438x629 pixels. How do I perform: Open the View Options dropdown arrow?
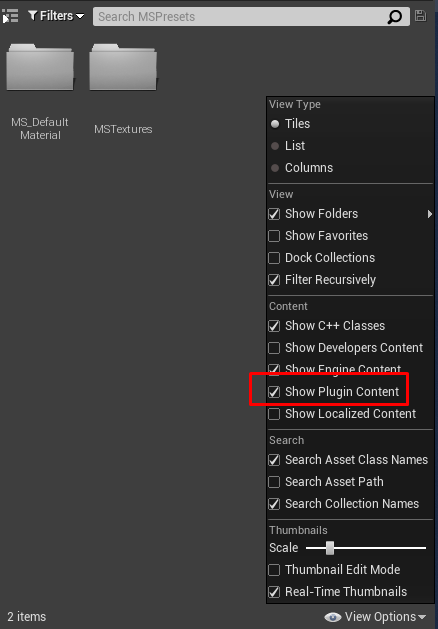422,617
